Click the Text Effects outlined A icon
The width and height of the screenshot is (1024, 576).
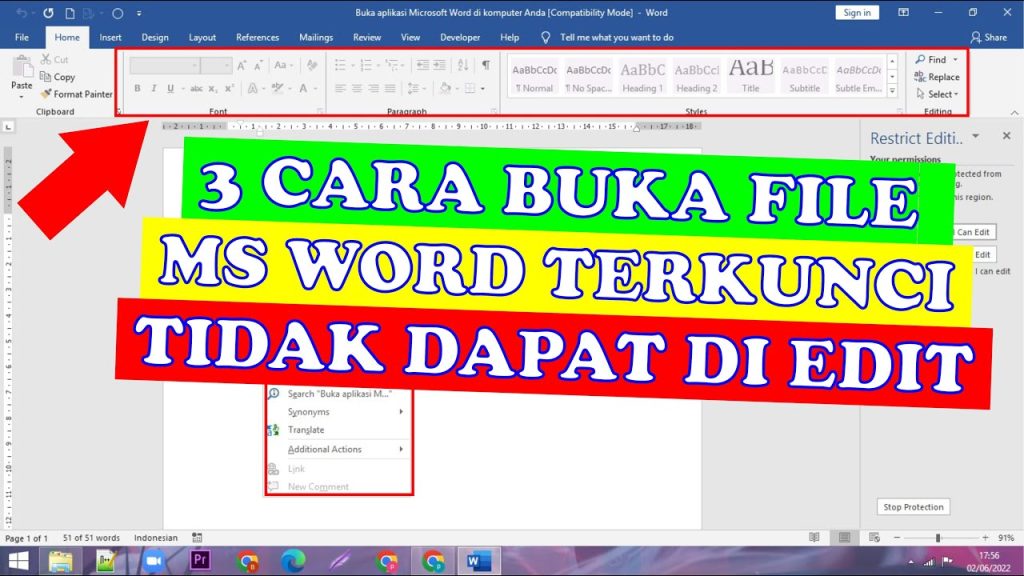click(x=253, y=88)
